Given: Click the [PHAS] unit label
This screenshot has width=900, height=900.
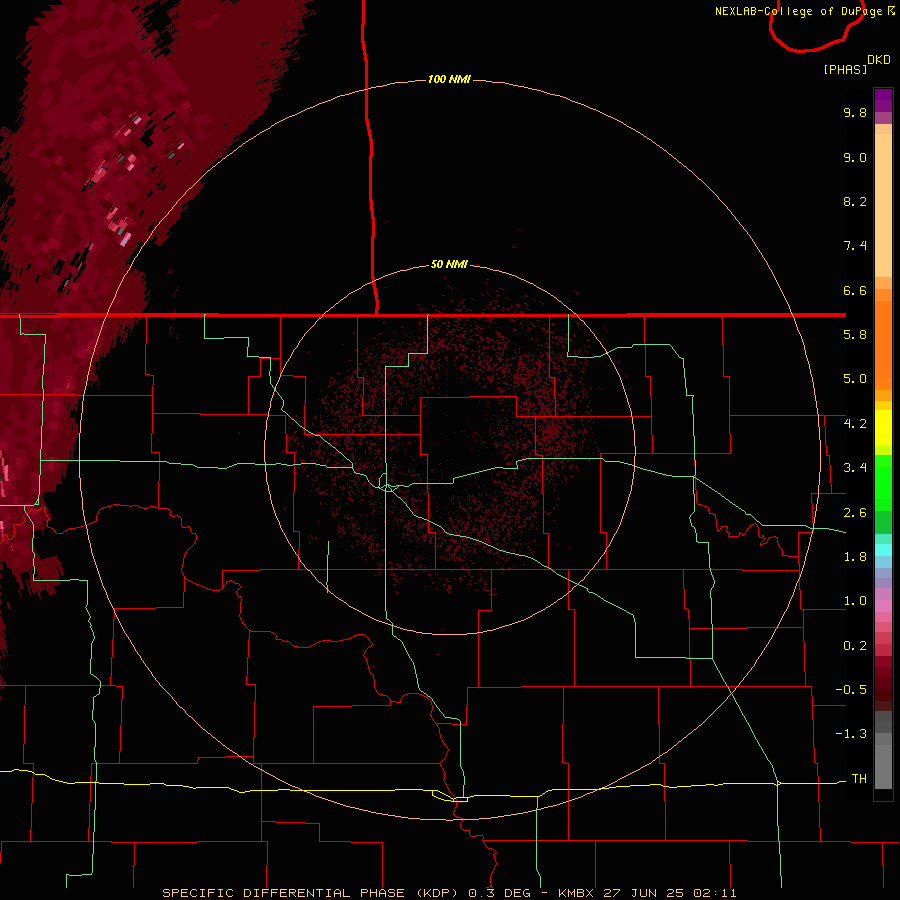Looking at the screenshot, I should 845,70.
